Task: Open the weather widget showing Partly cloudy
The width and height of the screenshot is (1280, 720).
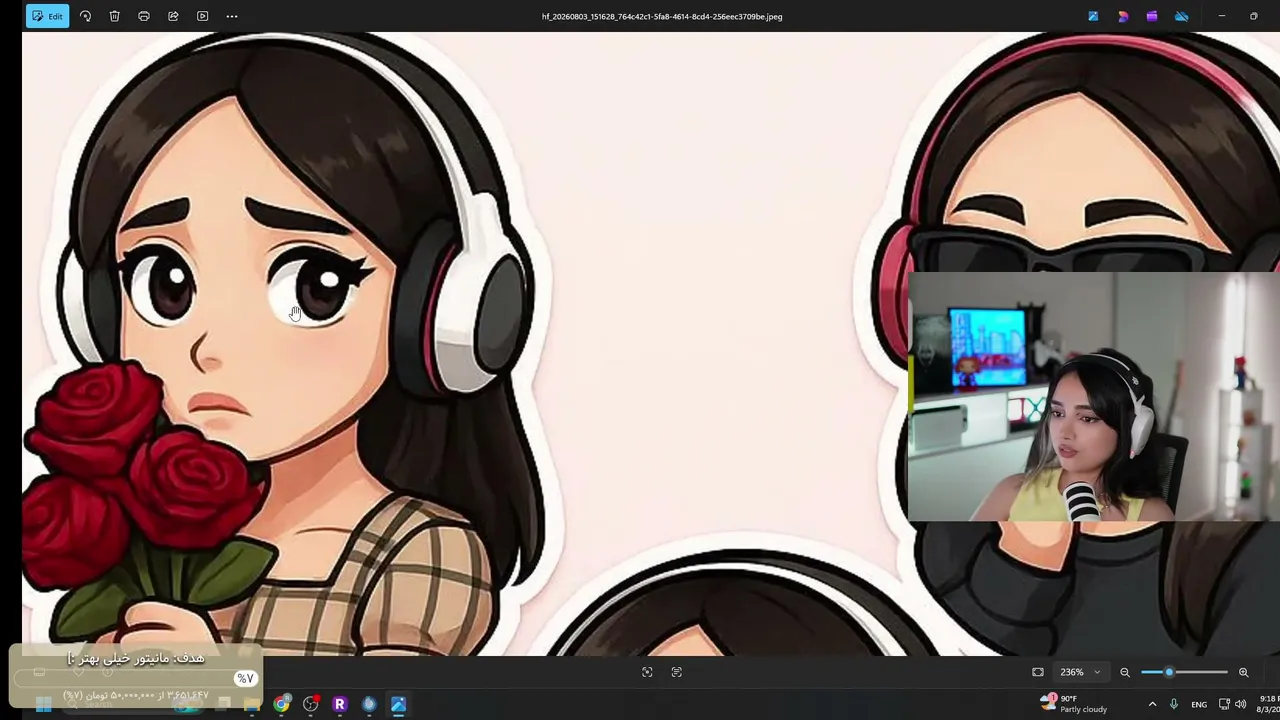Action: (x=1073, y=704)
